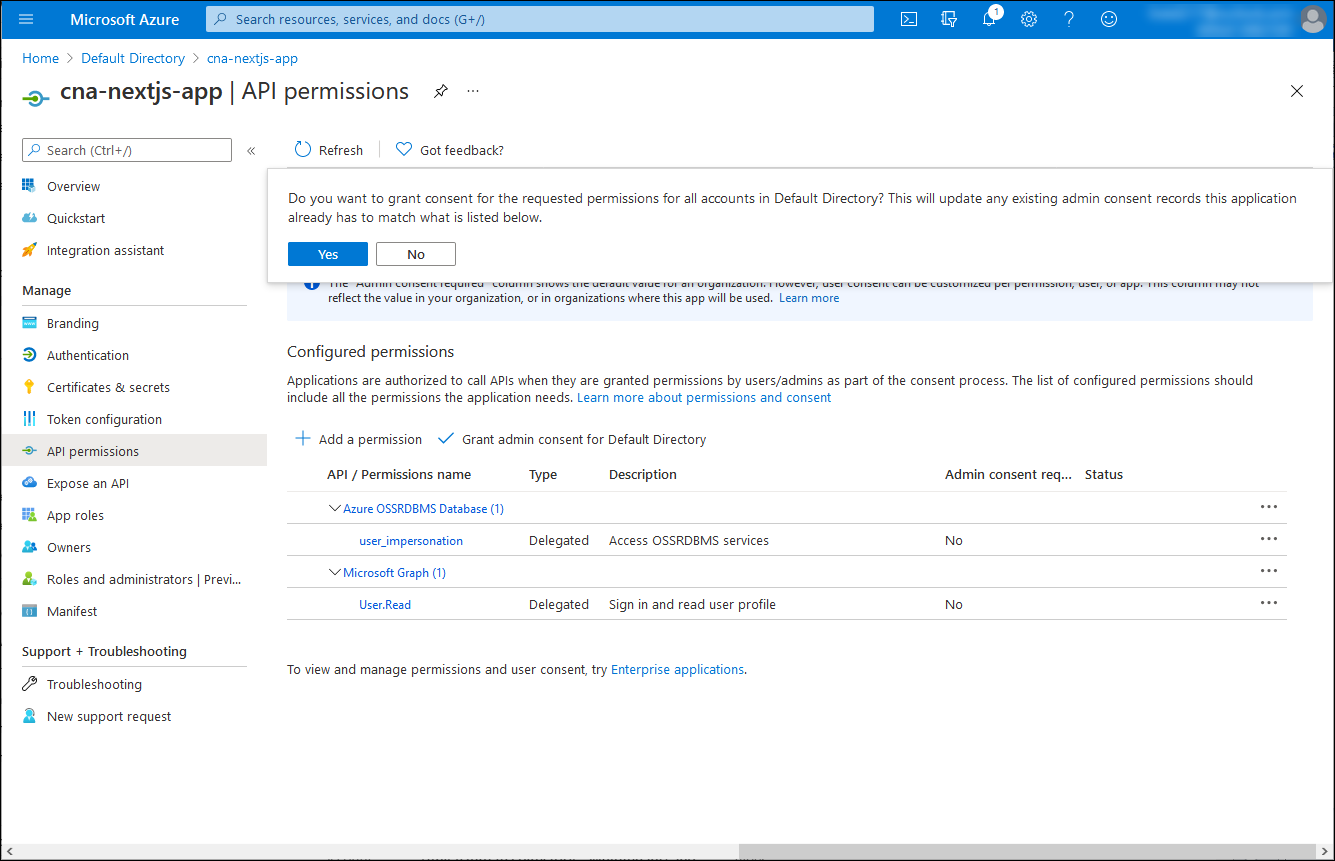Click the Admin consent required column header
Screen dimensions: 1335x861
point(1008,474)
